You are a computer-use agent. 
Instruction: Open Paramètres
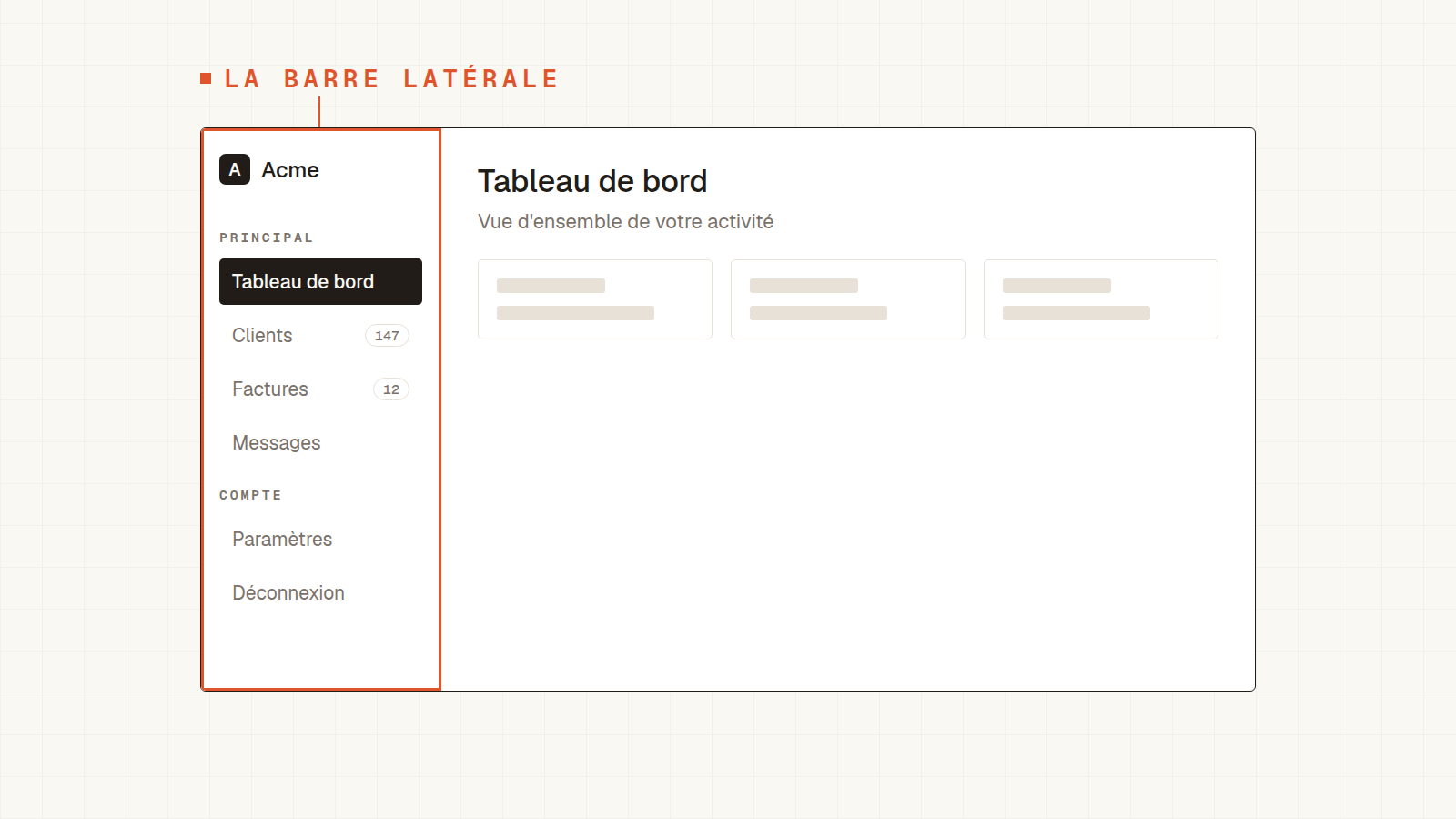click(x=320, y=539)
